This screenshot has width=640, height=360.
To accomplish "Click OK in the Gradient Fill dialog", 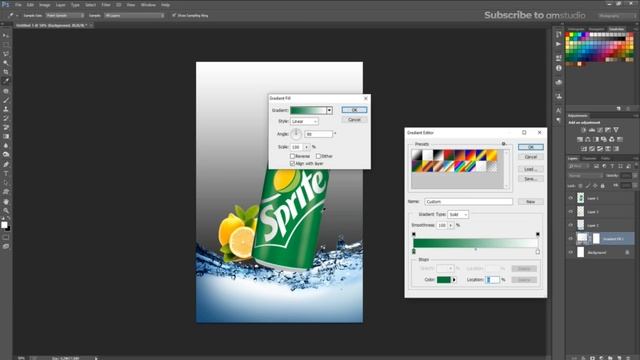I will pyautogui.click(x=354, y=110).
